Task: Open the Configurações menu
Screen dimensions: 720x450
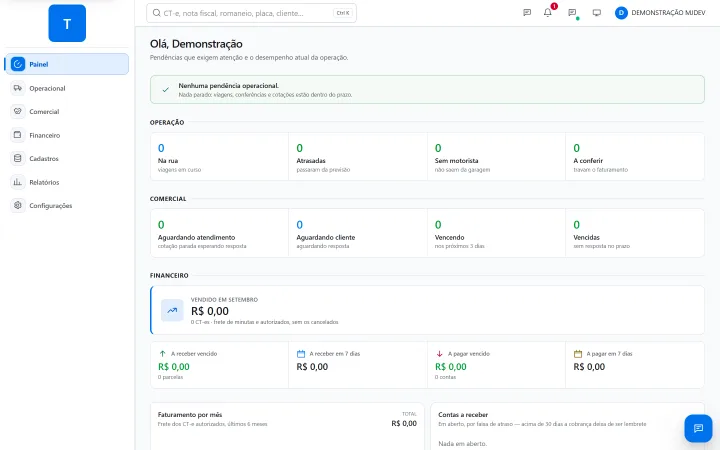Action: [67, 205]
